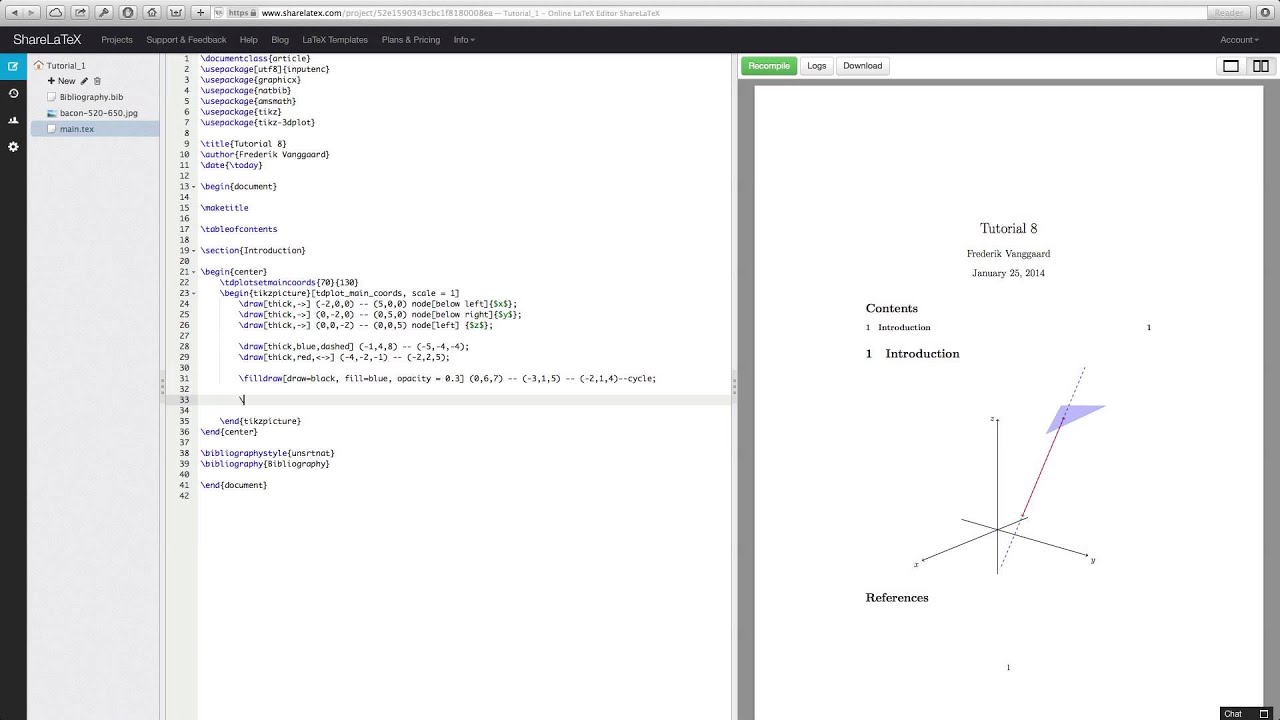Click the plus add-bookmark button
Screen dimensions: 1280x720
(201, 13)
